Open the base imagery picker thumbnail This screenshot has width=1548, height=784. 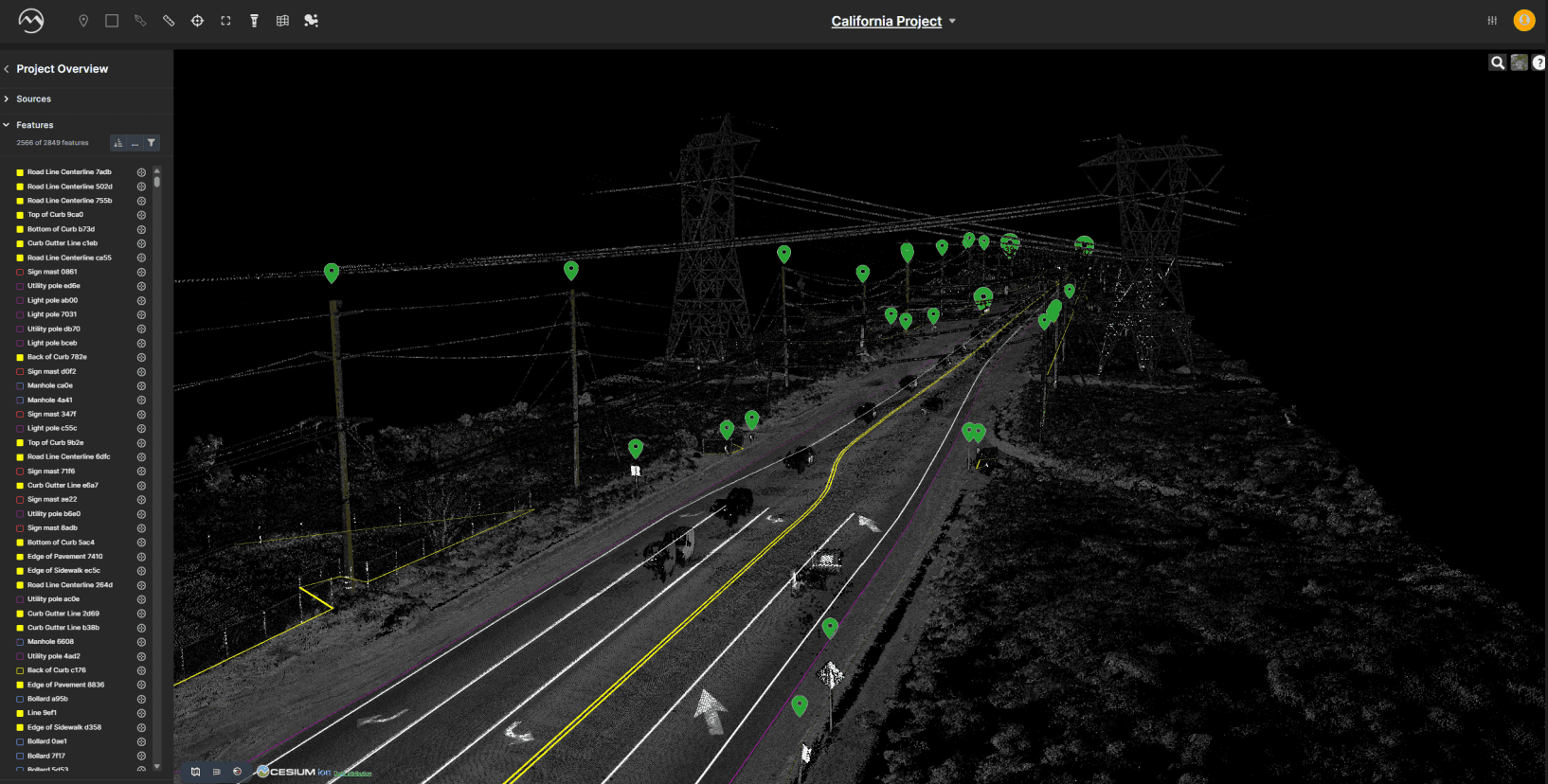1520,62
